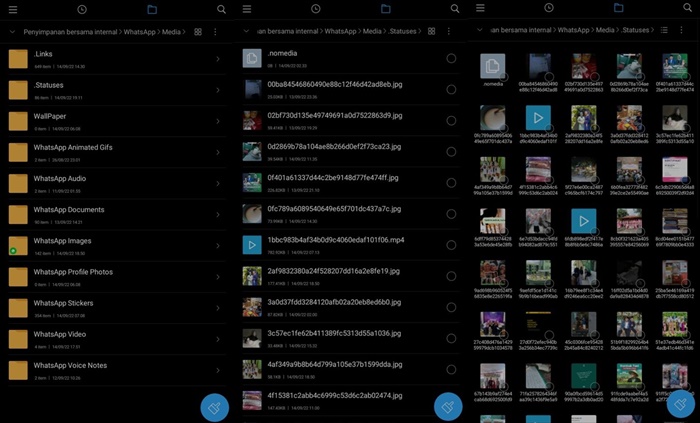Open path dropdown arrow in left panel
The image size is (700, 423).
point(12,32)
